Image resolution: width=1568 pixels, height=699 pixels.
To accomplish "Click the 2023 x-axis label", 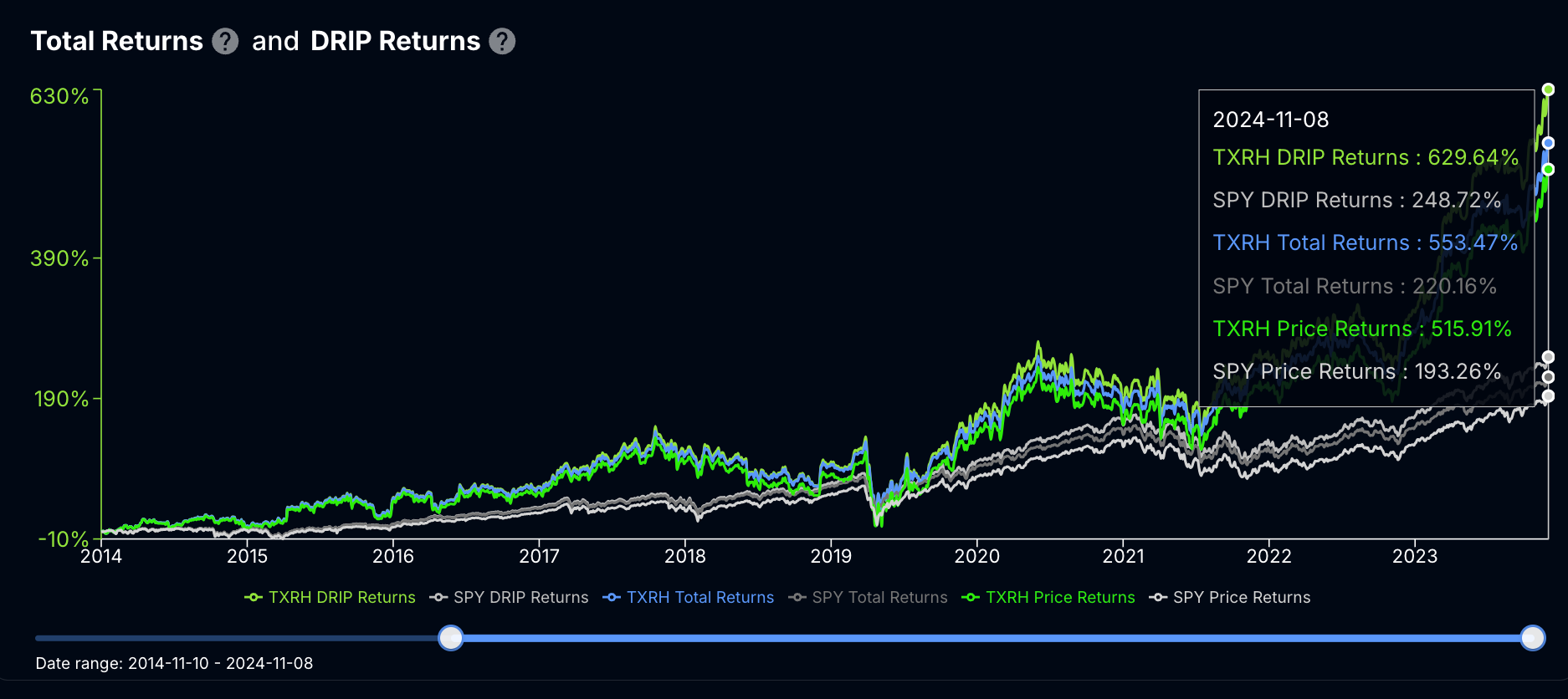I will pyautogui.click(x=1415, y=556).
